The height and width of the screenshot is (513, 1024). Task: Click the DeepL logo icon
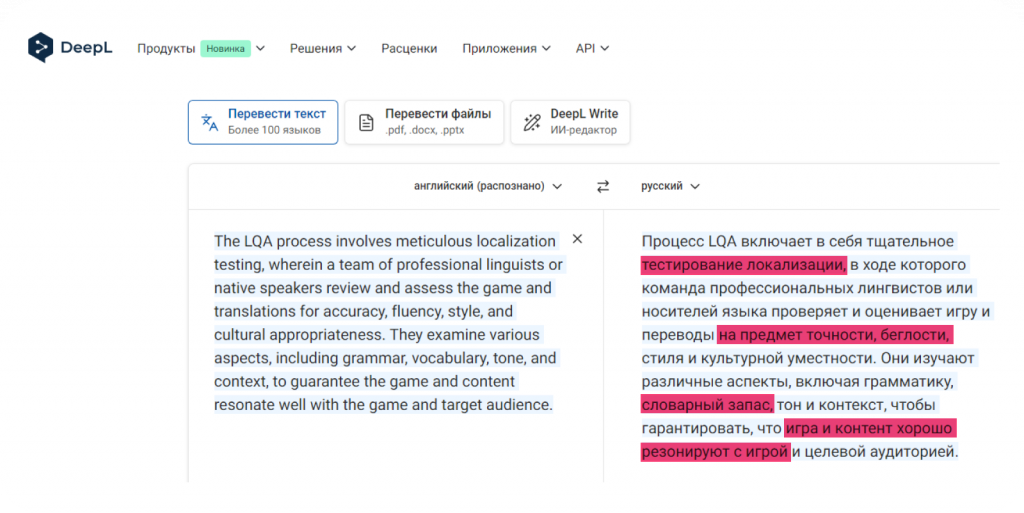tap(40, 47)
